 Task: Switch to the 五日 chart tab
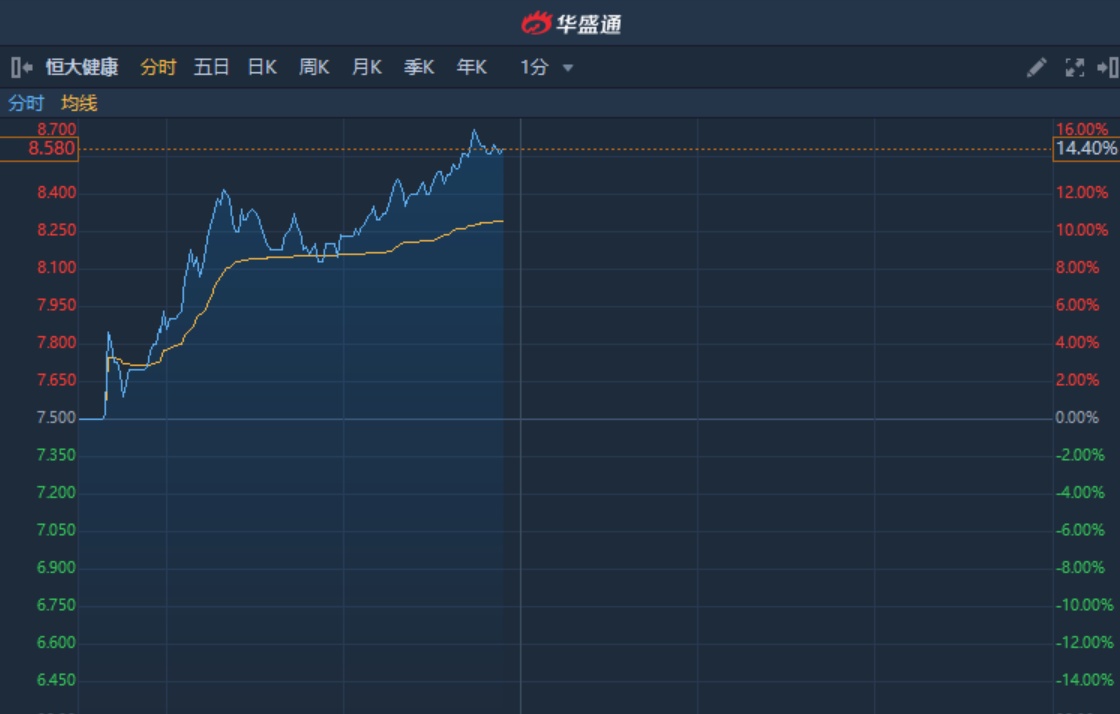tap(211, 68)
